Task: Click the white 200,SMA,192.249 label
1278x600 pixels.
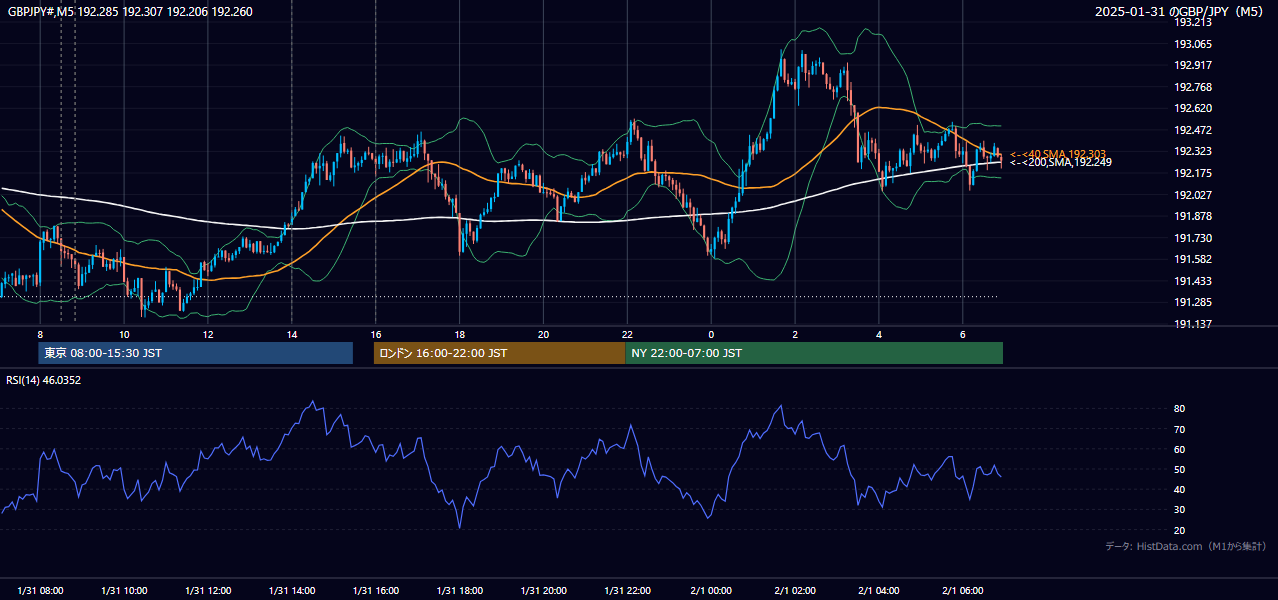Action: coord(1061,162)
